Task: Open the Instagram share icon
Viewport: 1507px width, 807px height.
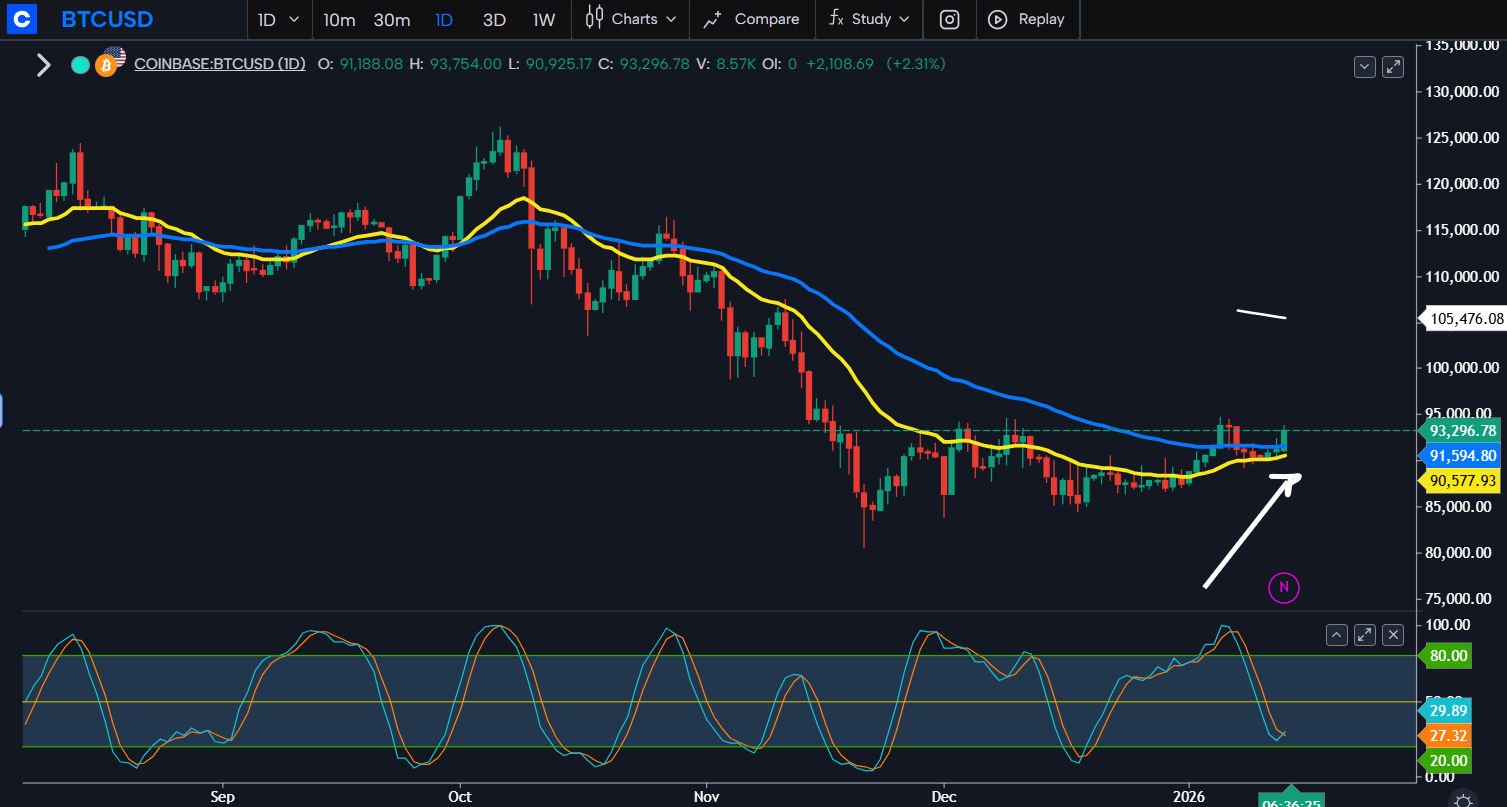Action: point(950,19)
